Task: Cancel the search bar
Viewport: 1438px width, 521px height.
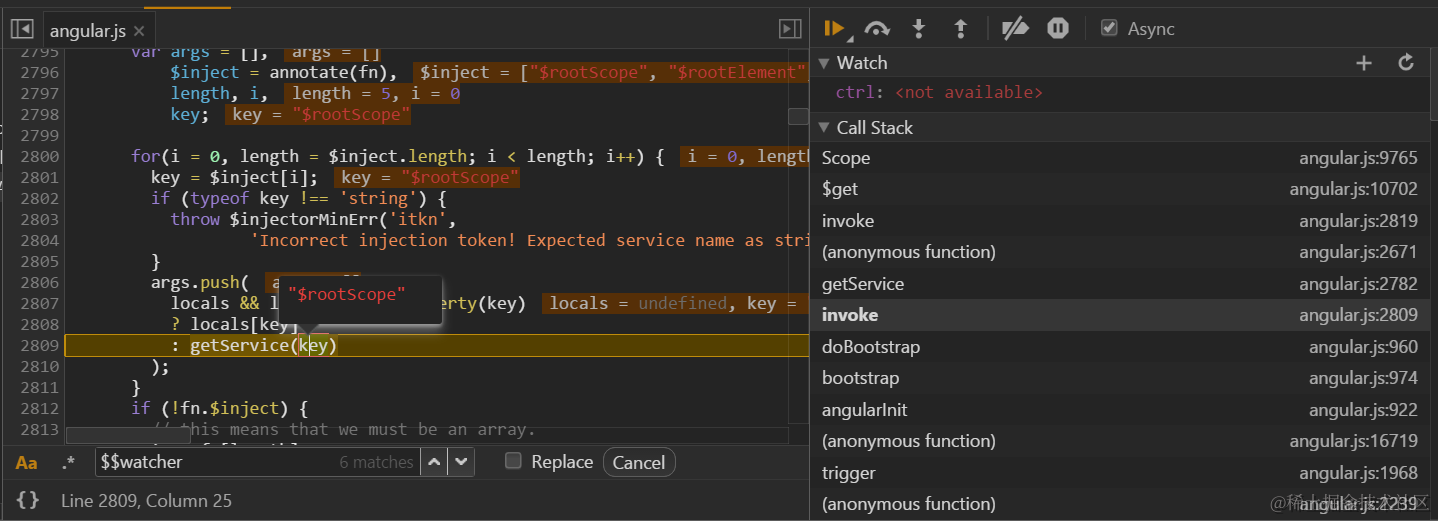Action: coord(639,462)
